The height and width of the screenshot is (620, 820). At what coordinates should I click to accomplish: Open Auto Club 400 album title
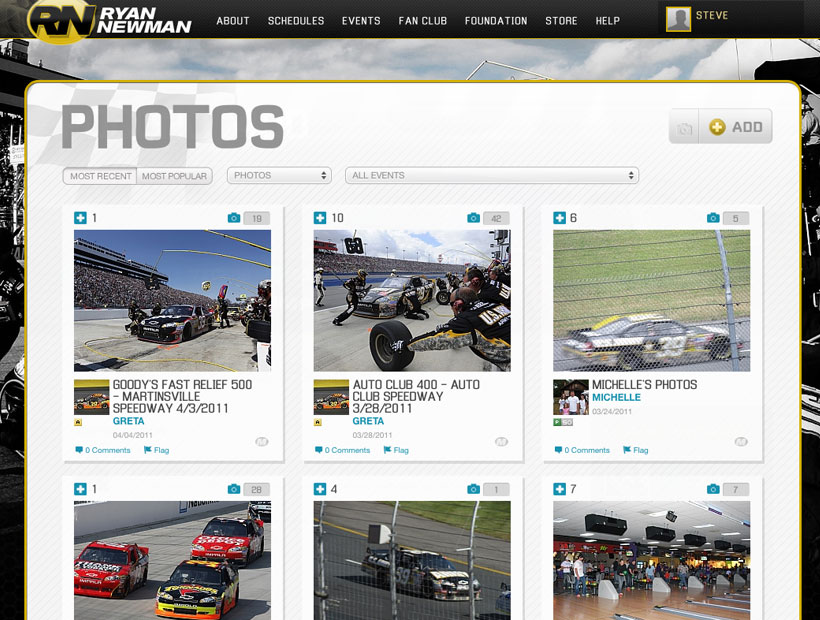[416, 396]
